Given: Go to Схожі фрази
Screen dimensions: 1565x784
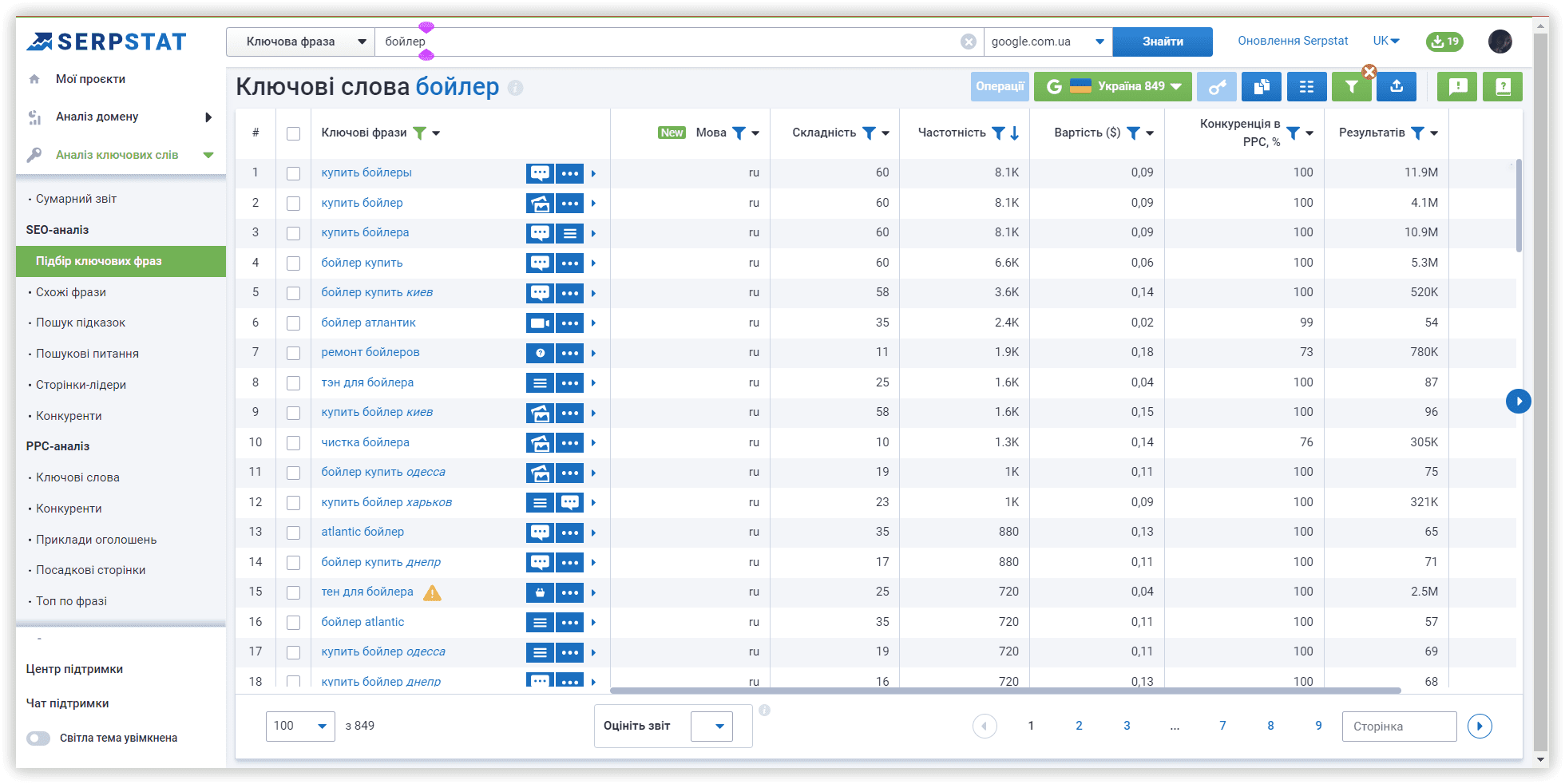Looking at the screenshot, I should point(71,292).
